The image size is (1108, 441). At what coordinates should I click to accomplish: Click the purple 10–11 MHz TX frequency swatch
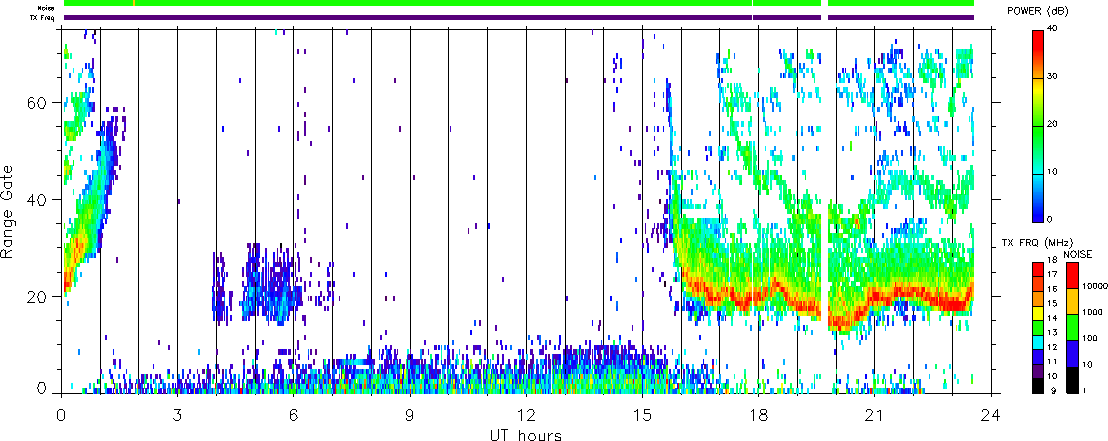click(1038, 370)
